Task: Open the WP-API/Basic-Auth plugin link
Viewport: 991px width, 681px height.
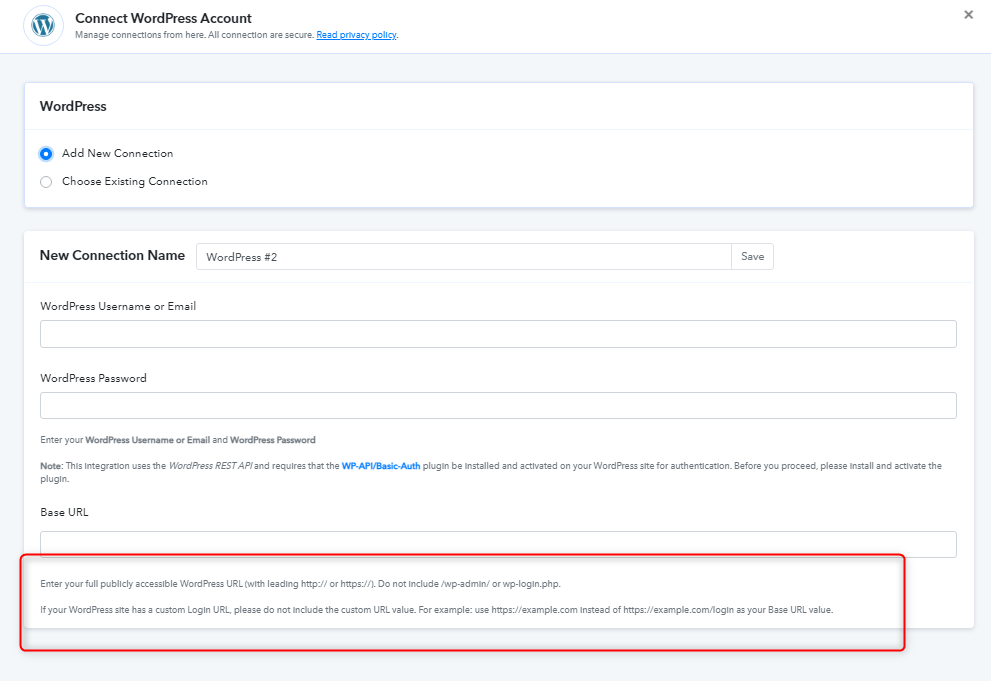Action: tap(380, 466)
